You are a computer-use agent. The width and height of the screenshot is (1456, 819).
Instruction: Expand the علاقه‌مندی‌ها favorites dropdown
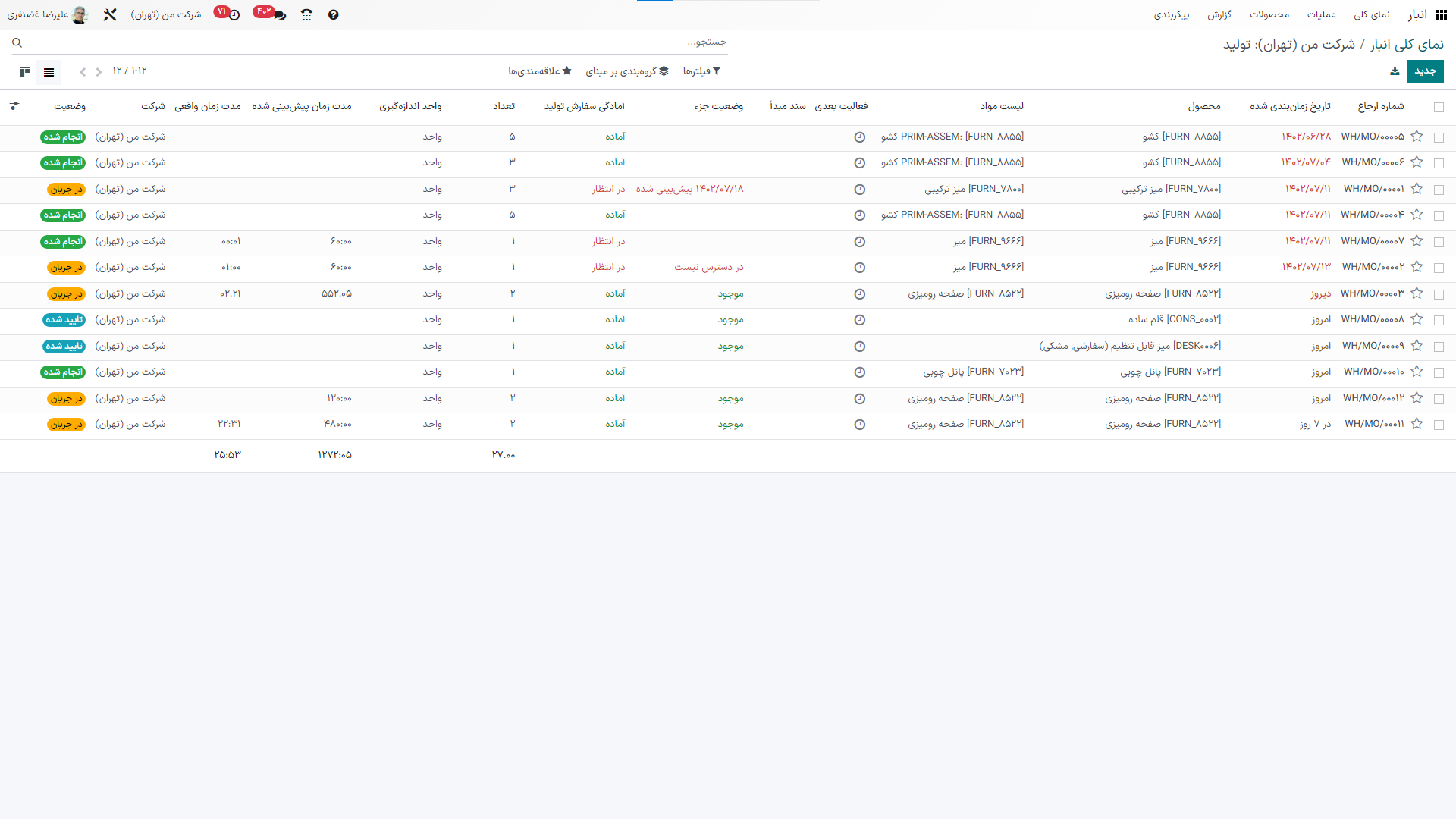539,71
